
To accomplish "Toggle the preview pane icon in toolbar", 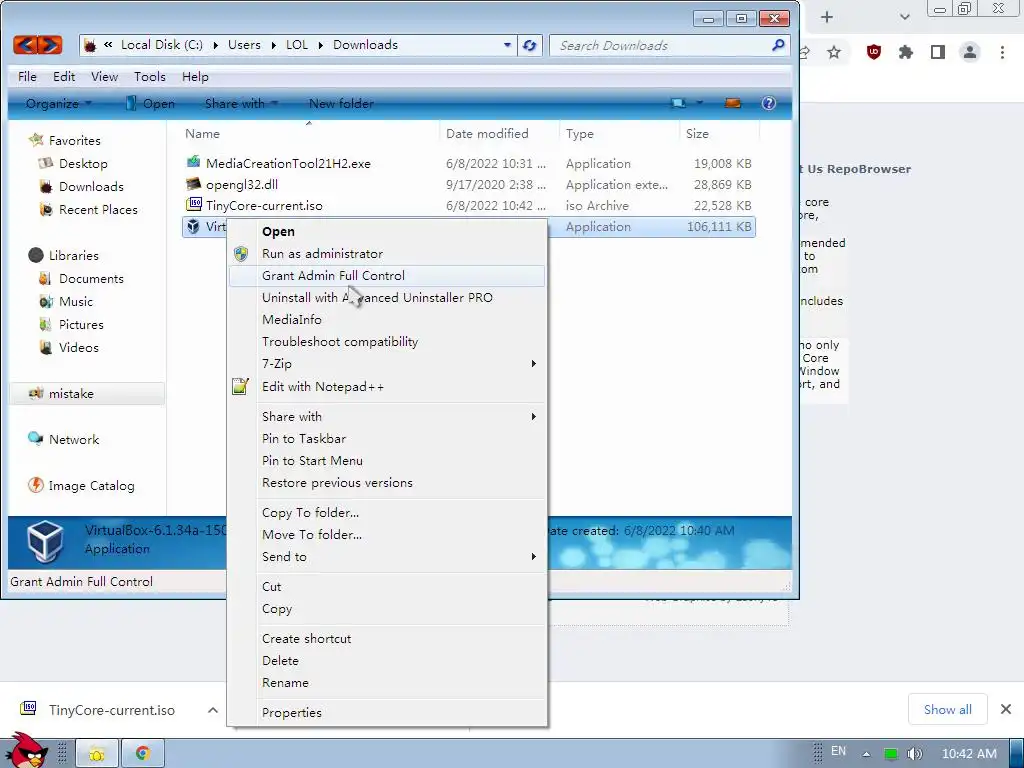I will (733, 103).
